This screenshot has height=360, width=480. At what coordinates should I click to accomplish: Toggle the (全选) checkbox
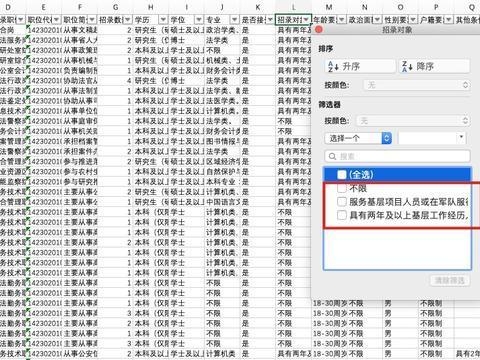(x=342, y=174)
